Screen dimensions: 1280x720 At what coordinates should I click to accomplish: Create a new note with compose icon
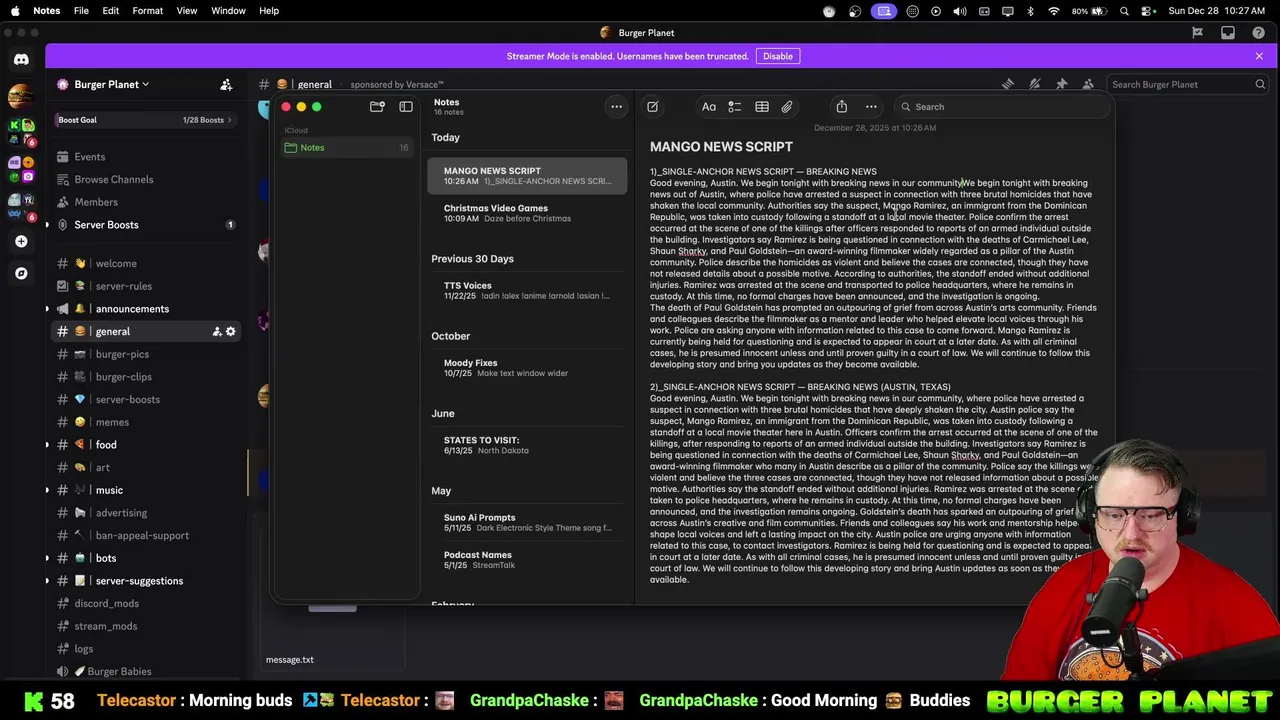click(x=652, y=107)
